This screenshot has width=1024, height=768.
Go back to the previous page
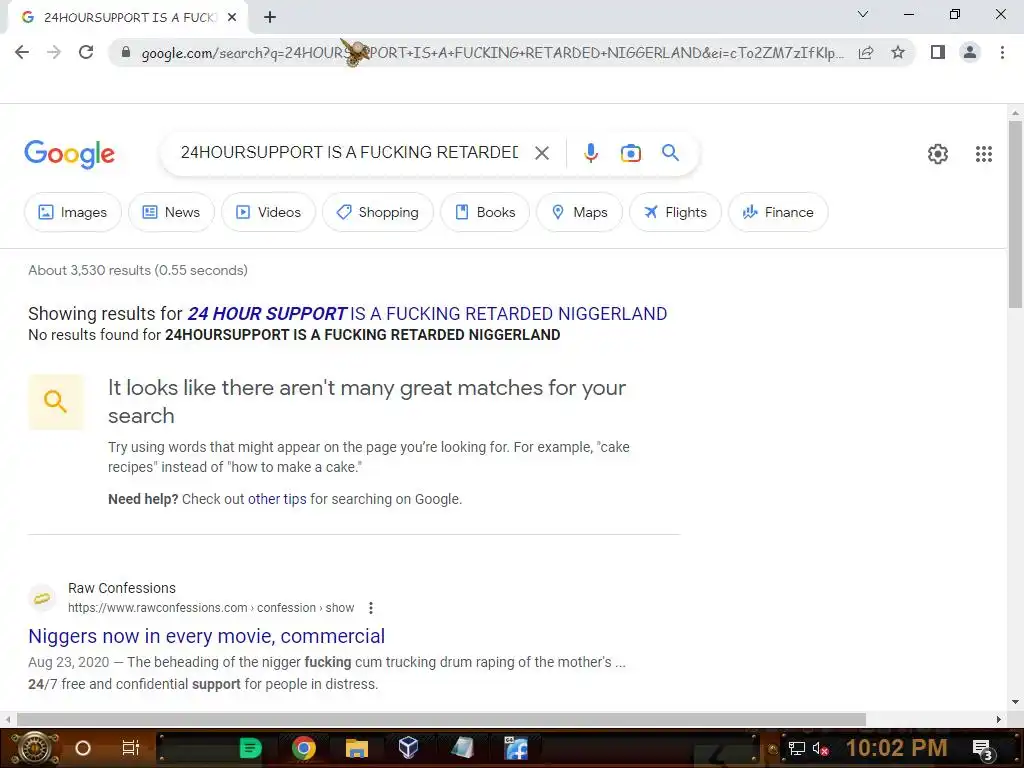point(22,52)
